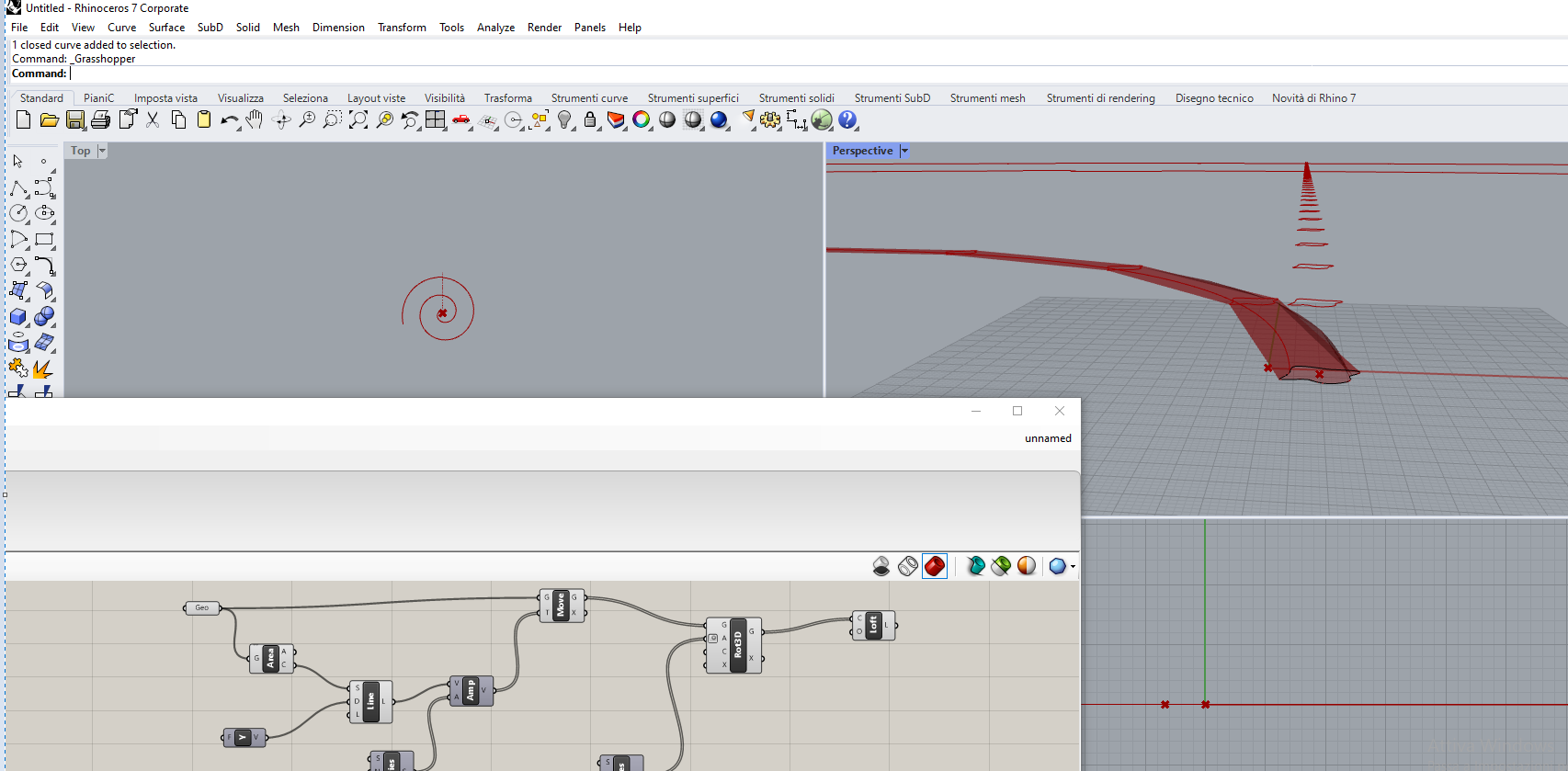The height and width of the screenshot is (771, 1568).
Task: Print with the printer icon
Action: pyautogui.click(x=101, y=119)
